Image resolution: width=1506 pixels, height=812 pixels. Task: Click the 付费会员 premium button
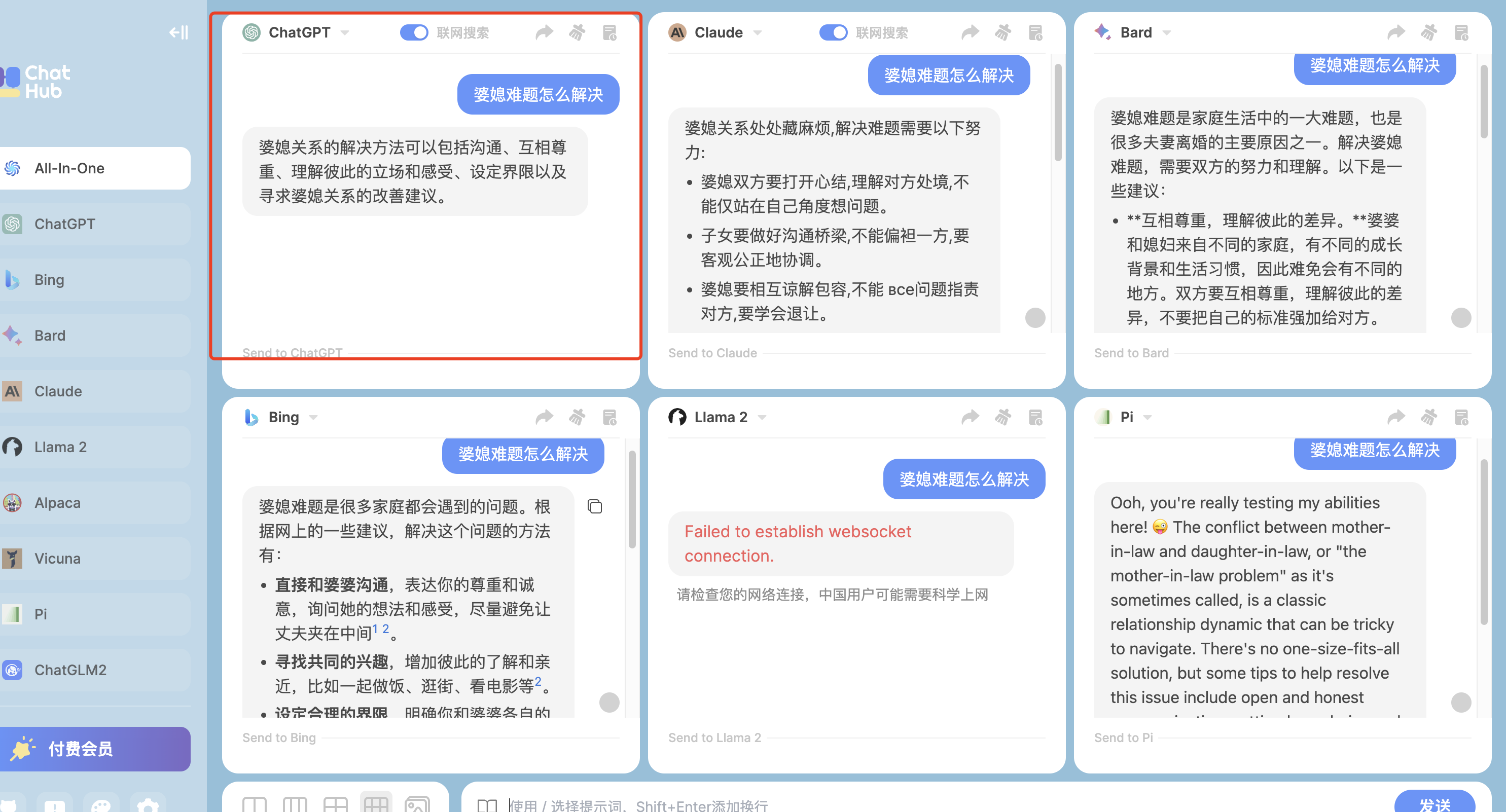(95, 749)
